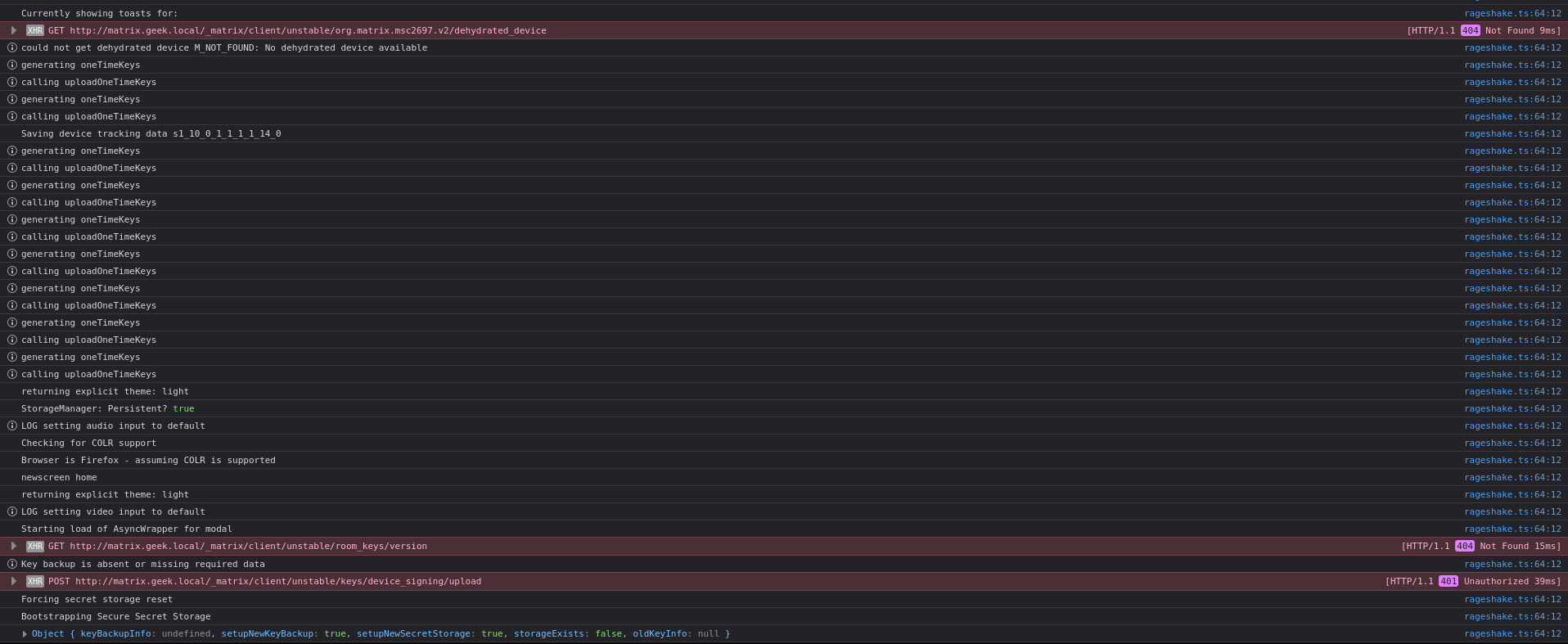Open the rageshake.ts link for 'LOG setting audio input'
This screenshot has width=1568, height=644.
coord(1512,426)
